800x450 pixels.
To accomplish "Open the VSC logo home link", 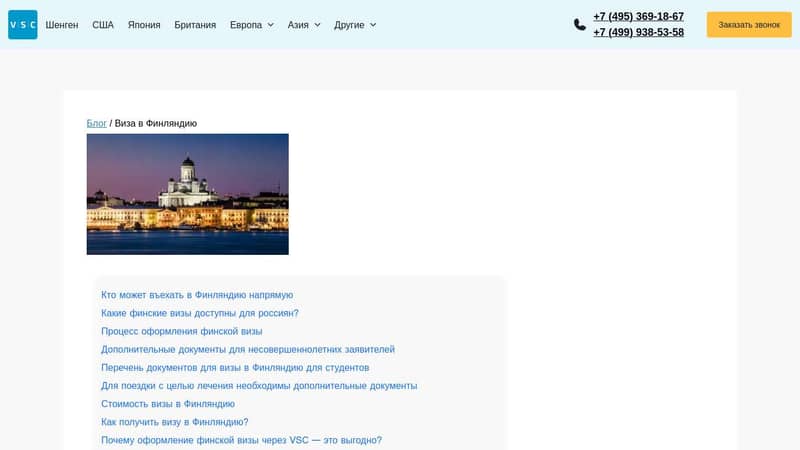I will click(x=22, y=24).
